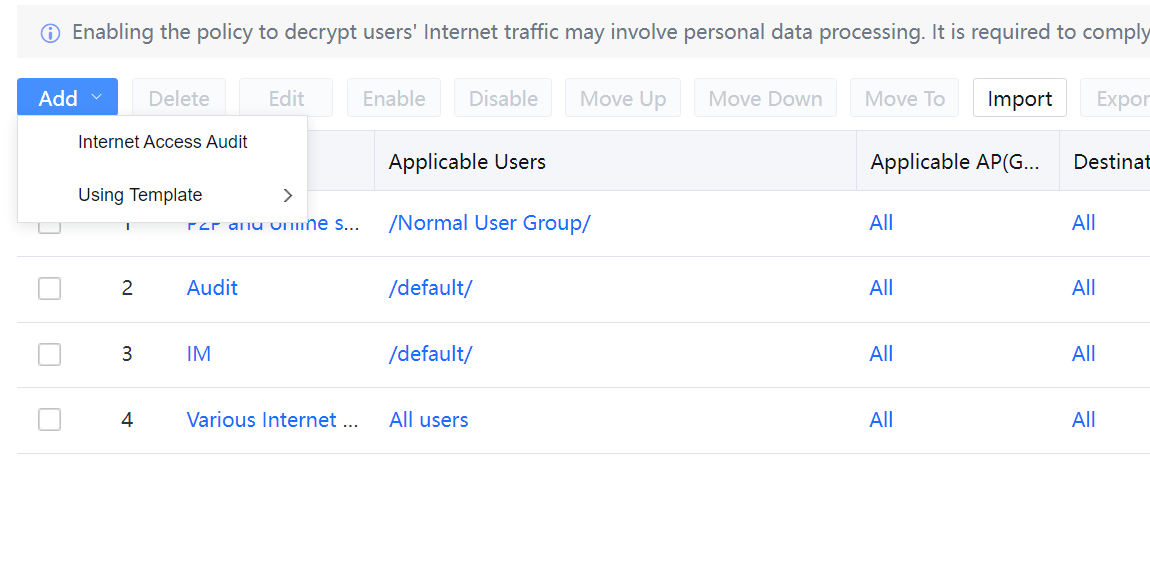The image size is (1150, 570).
Task: Click the Move Up toolbar button
Action: coord(622,98)
